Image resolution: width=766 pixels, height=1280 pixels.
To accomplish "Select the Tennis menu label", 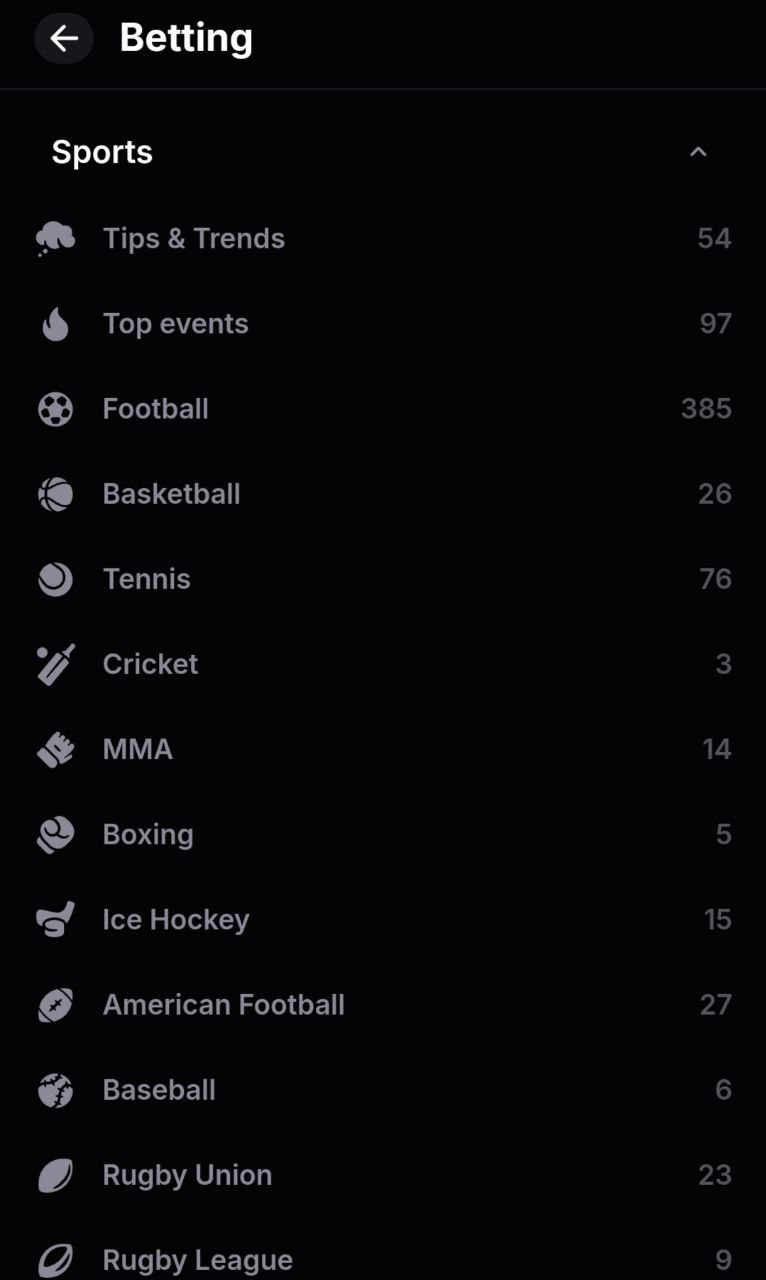I will [146, 579].
